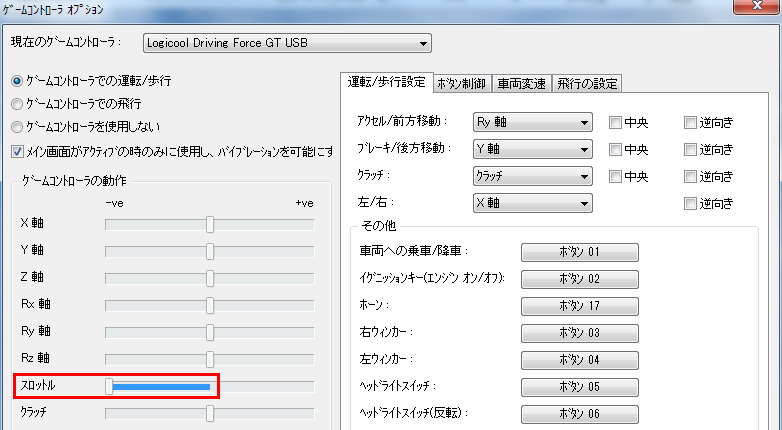Click the Rx 軸 slider thumb
782x430 pixels.
pos(210,305)
